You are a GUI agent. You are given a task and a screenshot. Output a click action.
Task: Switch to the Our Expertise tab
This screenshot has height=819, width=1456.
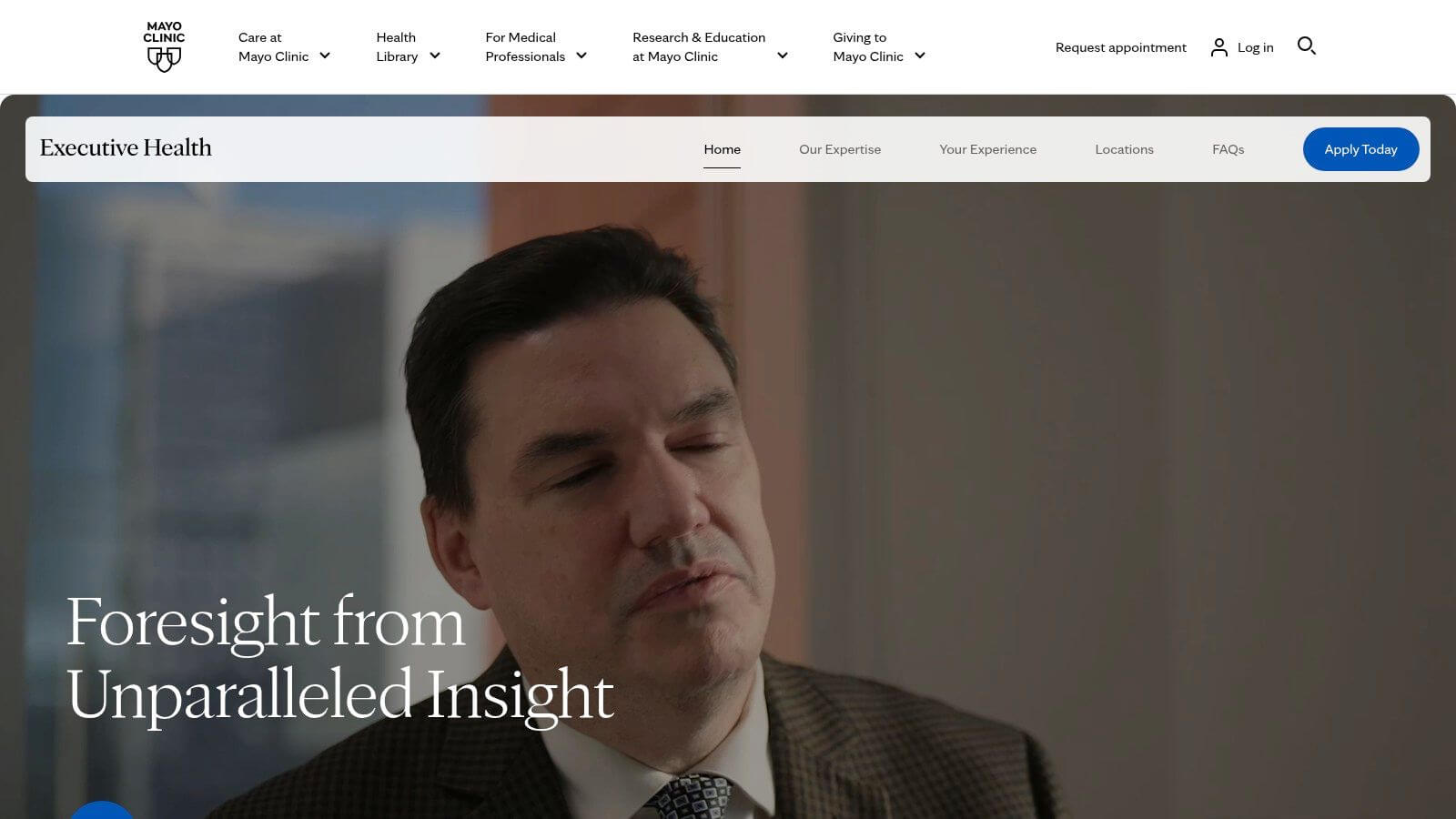840,149
